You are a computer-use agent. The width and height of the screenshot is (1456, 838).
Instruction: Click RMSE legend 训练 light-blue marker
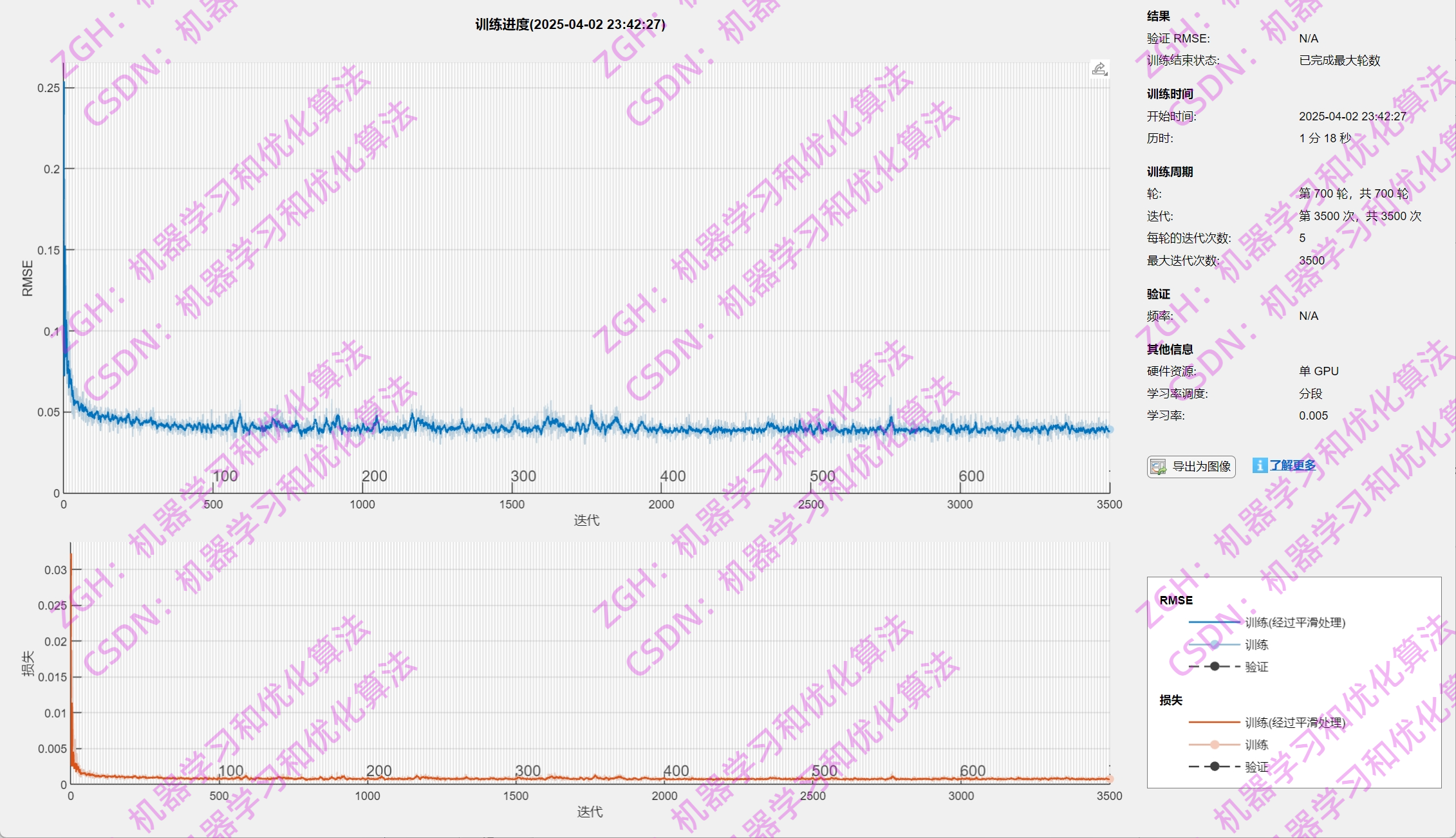1215,644
